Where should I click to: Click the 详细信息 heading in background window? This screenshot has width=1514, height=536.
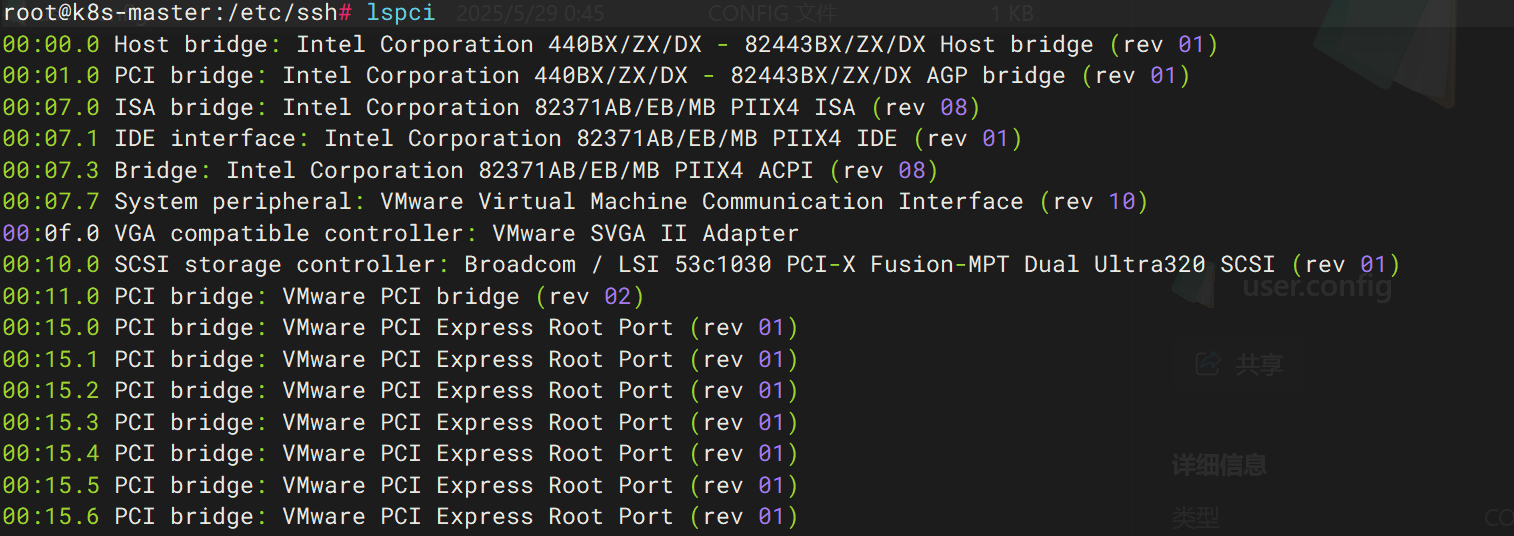(1219, 465)
